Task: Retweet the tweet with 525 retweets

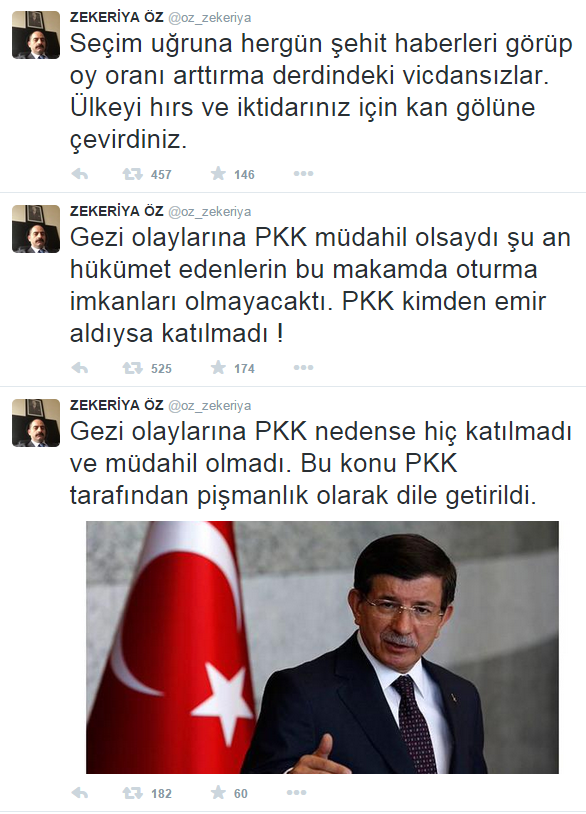Action: pyautogui.click(x=132, y=368)
